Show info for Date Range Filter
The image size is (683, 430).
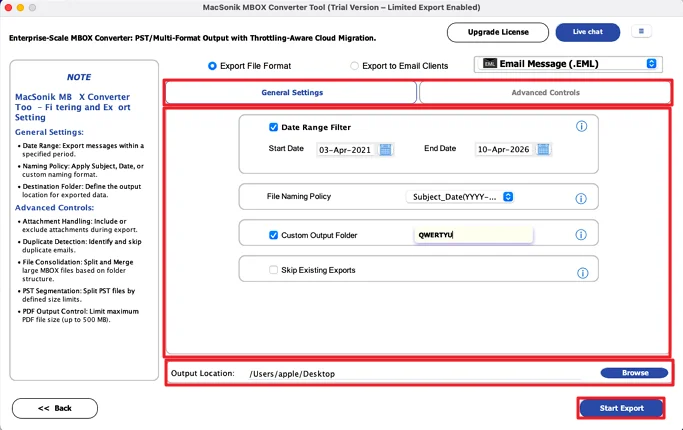(x=582, y=126)
